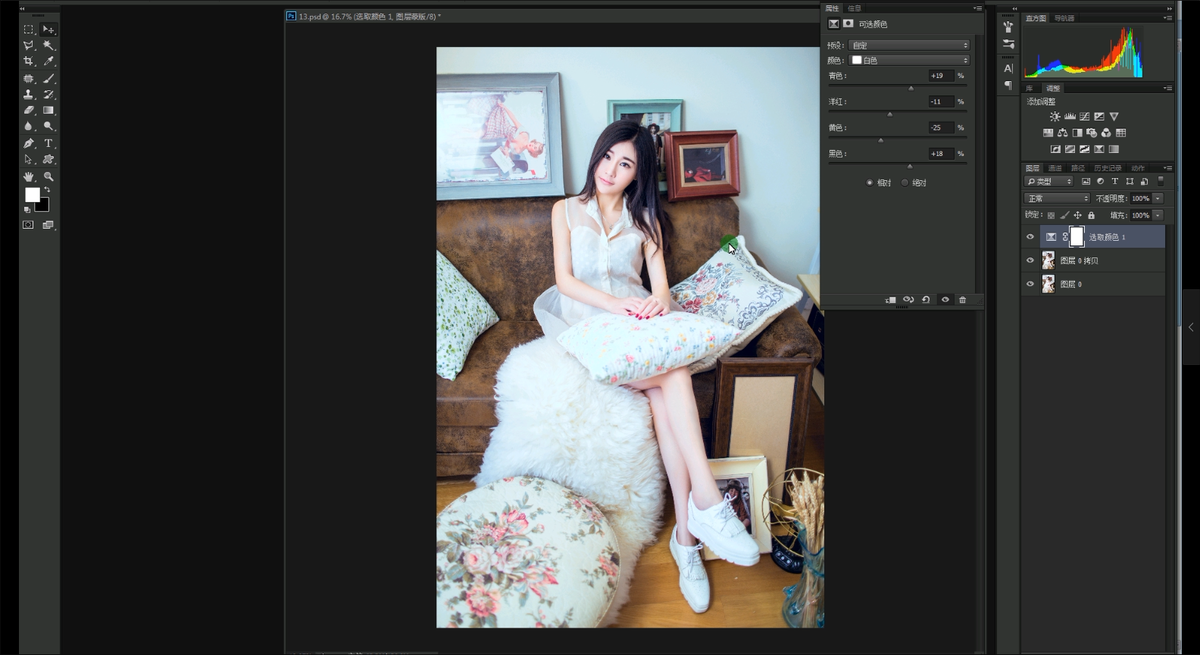Add Vibrance adjustment triangle icon
The height and width of the screenshot is (655, 1200).
(1114, 117)
